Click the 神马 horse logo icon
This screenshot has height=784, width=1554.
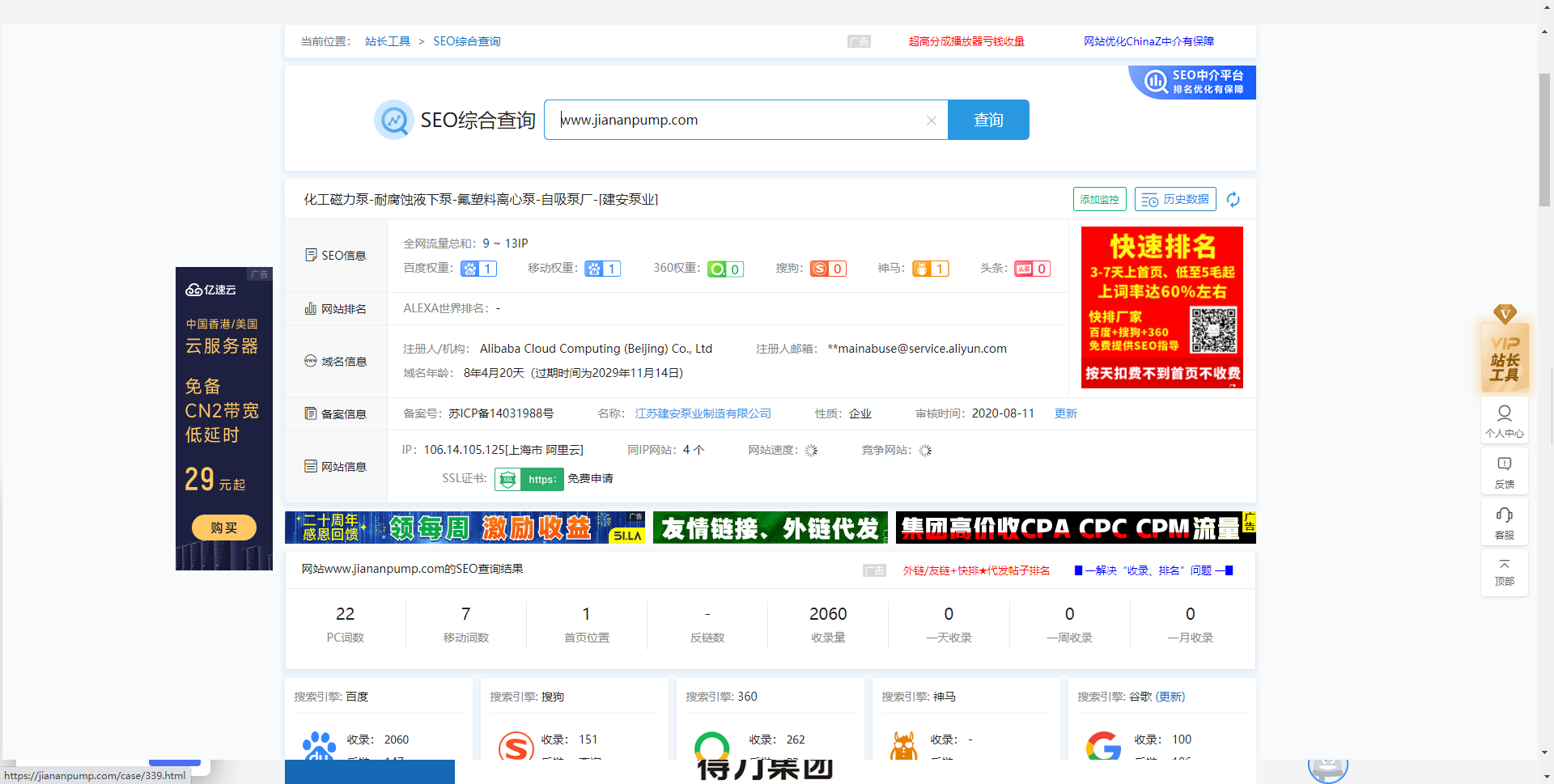pyautogui.click(x=903, y=746)
